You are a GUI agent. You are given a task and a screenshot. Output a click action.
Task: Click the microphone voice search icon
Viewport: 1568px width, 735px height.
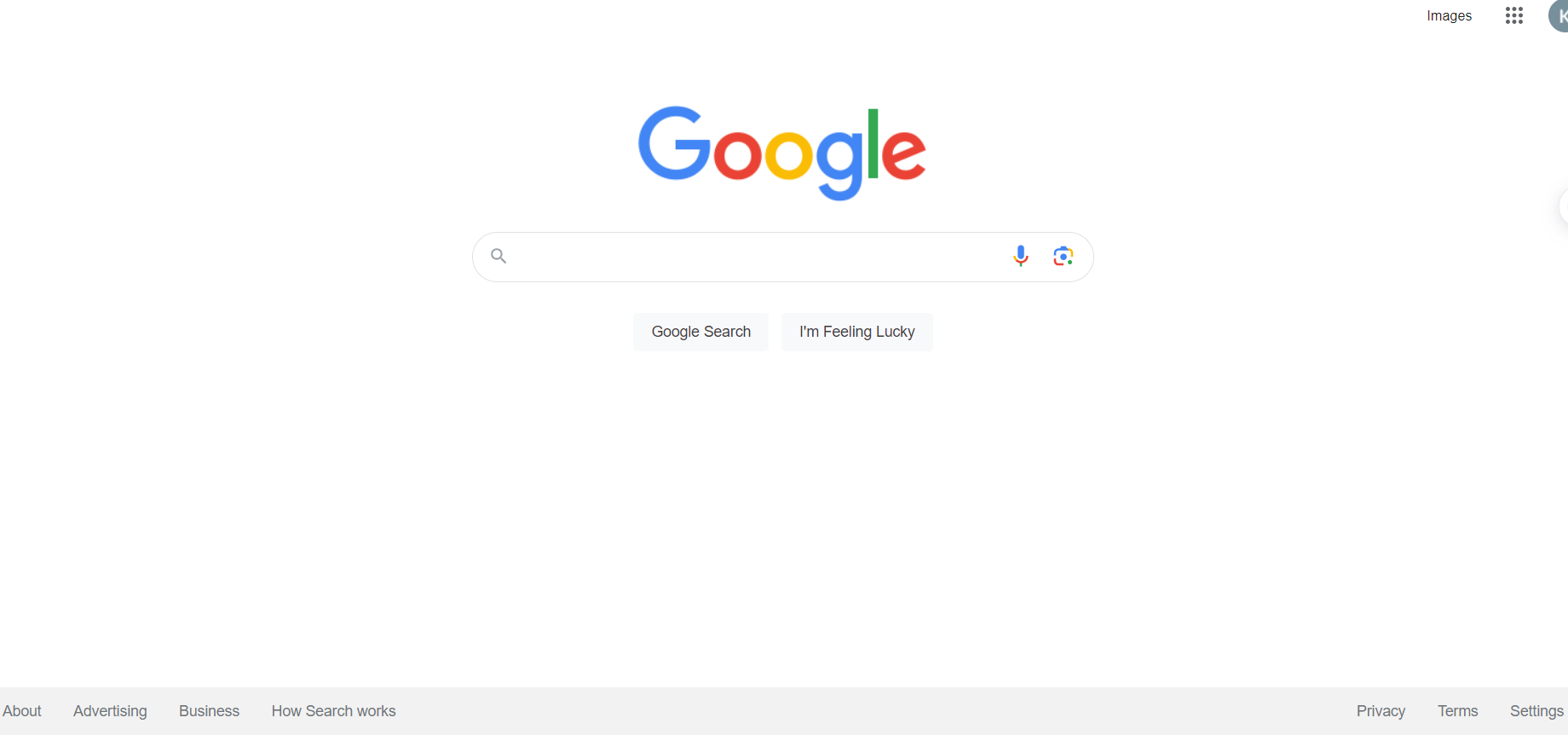coord(1021,256)
